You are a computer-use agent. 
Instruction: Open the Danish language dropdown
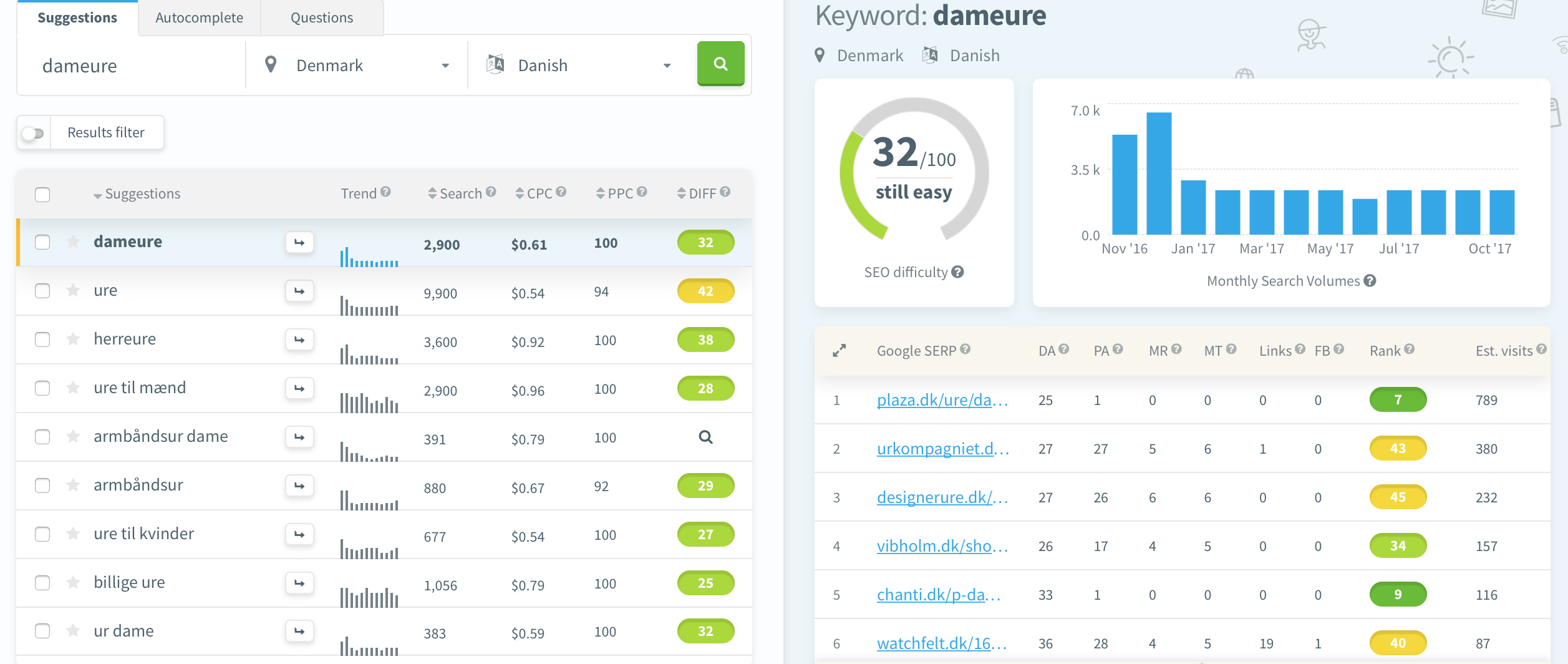(x=579, y=66)
